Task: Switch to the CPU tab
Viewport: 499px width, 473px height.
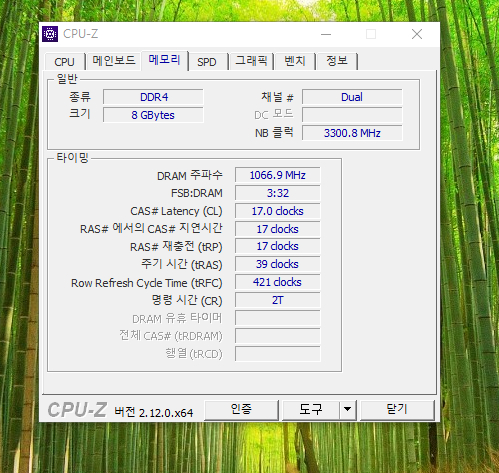Action: pyautogui.click(x=64, y=62)
